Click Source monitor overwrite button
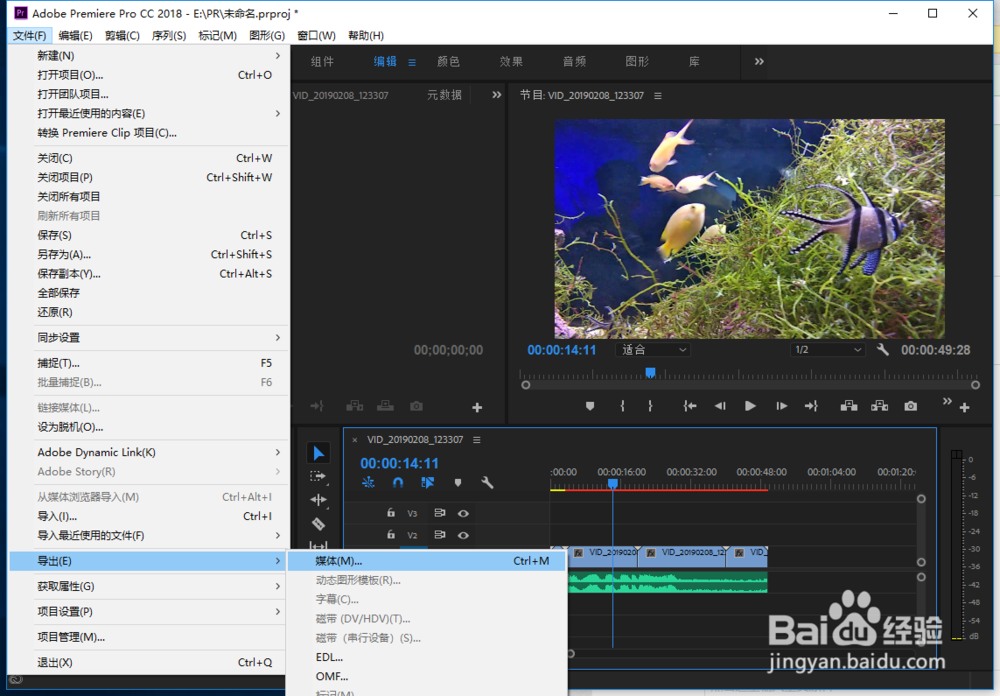Screen dimensions: 1000x696 [x=385, y=406]
